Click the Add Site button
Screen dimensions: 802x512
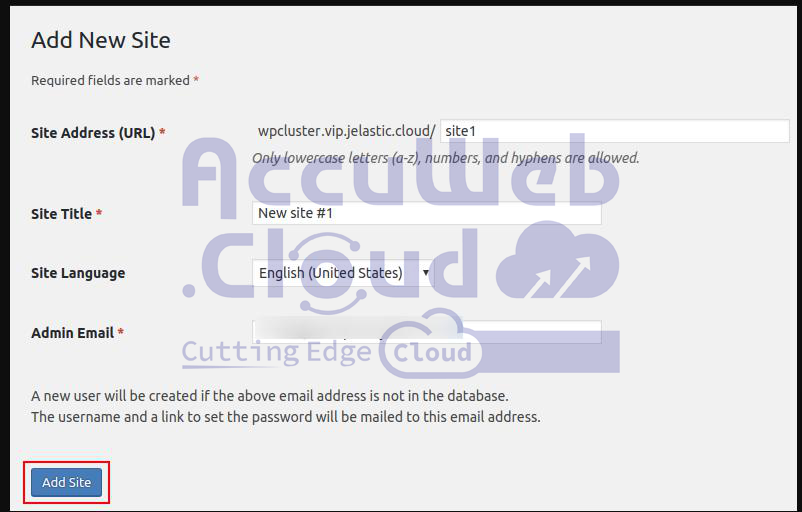pyautogui.click(x=66, y=483)
